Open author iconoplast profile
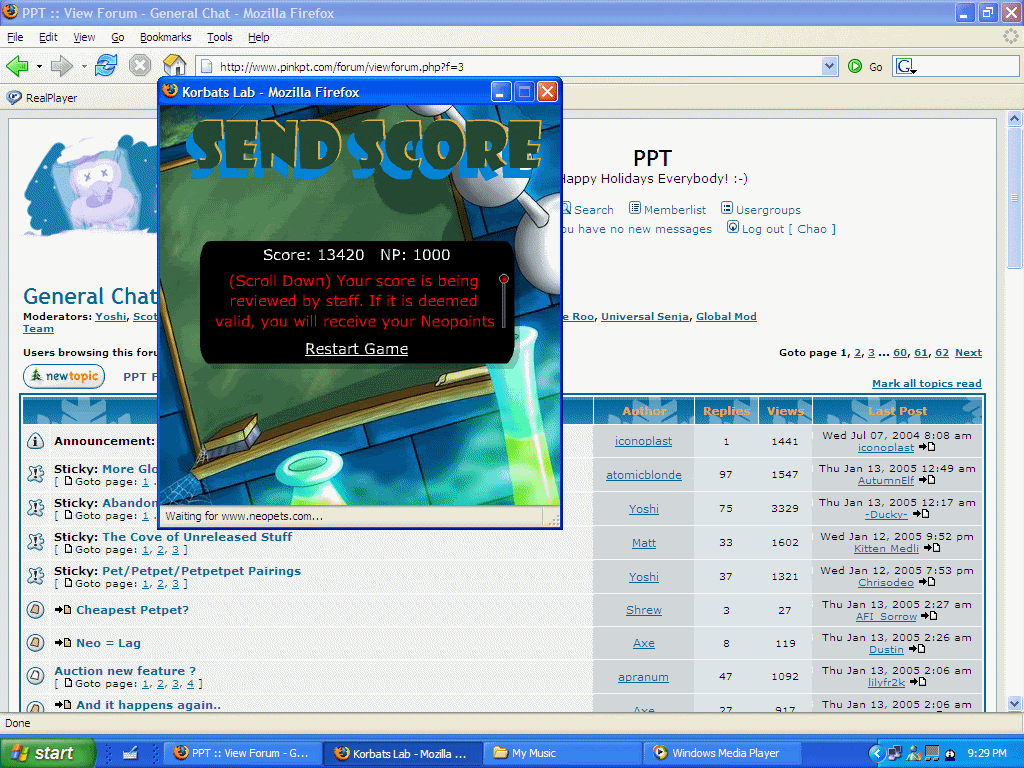The width and height of the screenshot is (1024, 768). tap(643, 441)
